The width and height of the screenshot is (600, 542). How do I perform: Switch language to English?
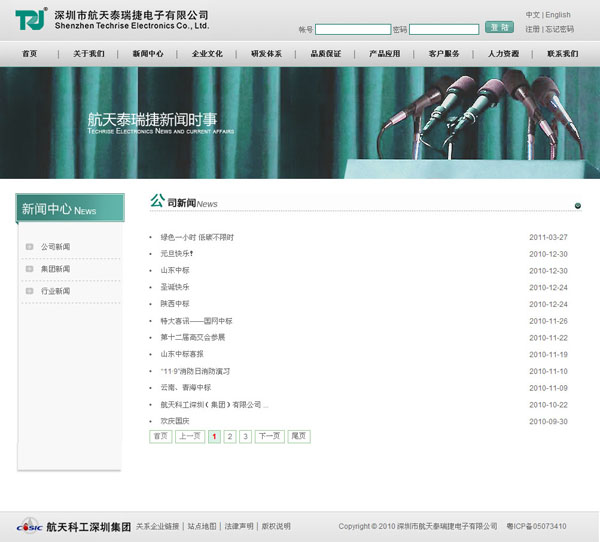point(558,15)
